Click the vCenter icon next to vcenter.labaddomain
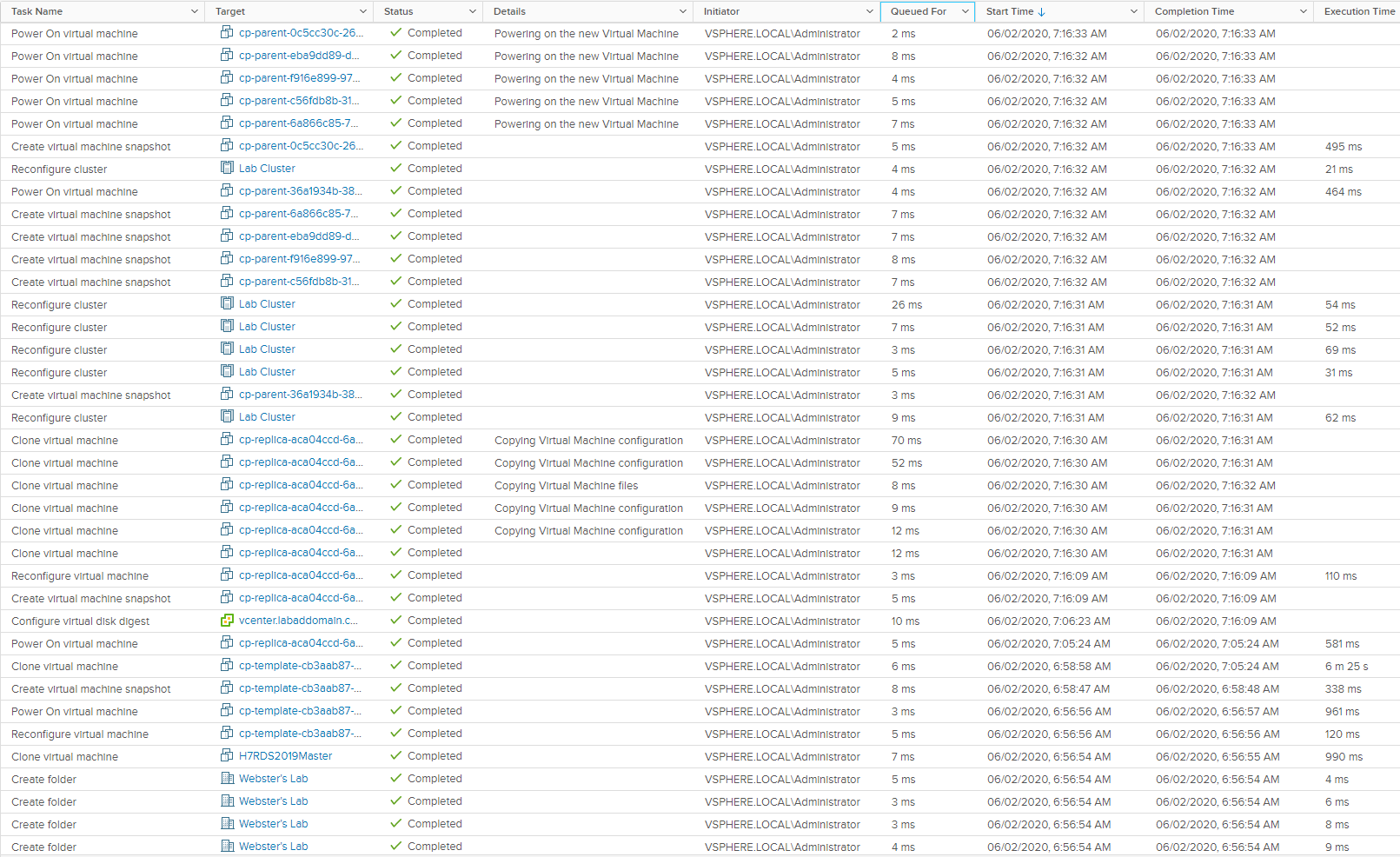 pyautogui.click(x=227, y=621)
